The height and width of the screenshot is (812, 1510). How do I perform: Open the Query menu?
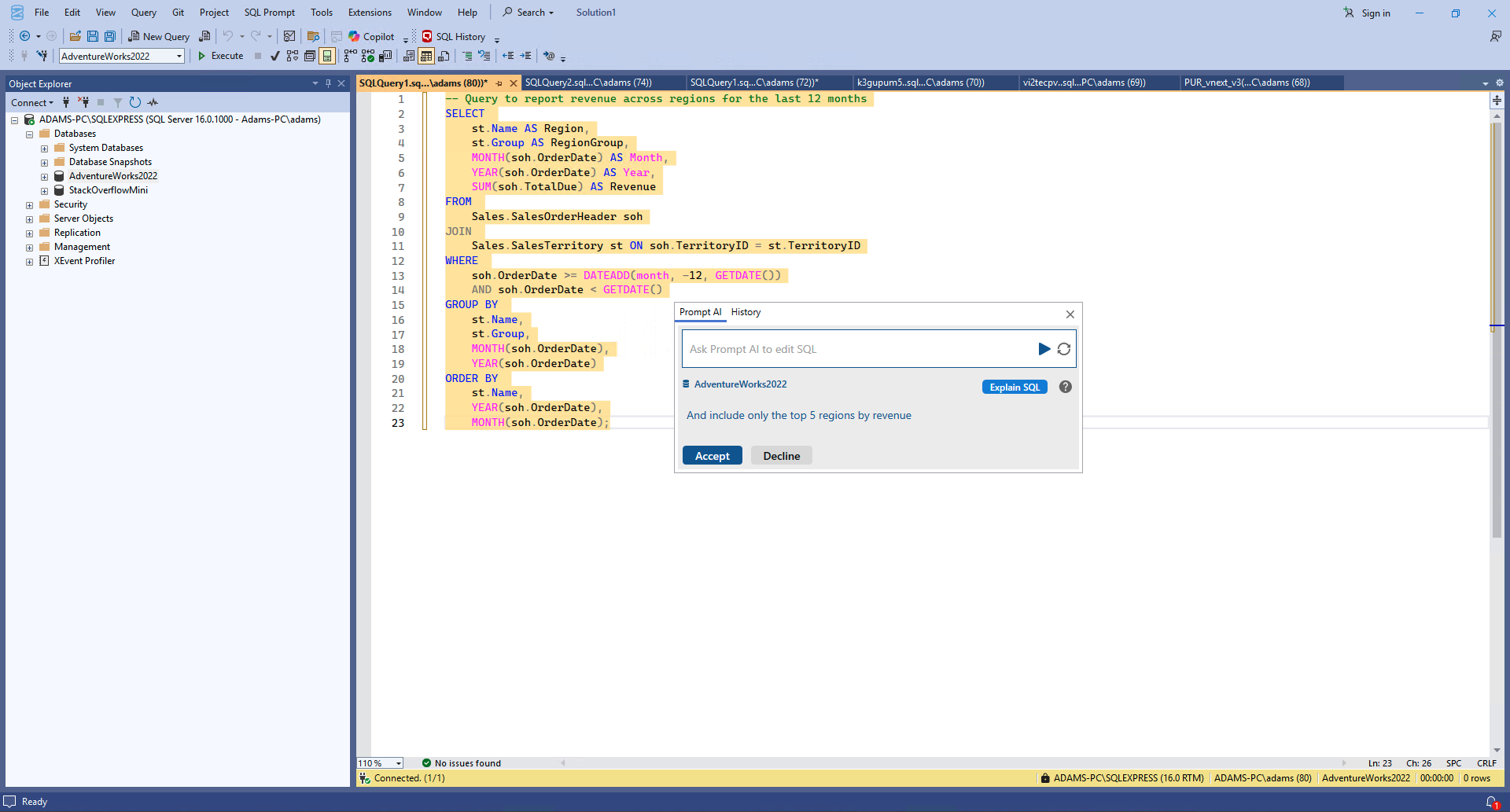click(143, 12)
